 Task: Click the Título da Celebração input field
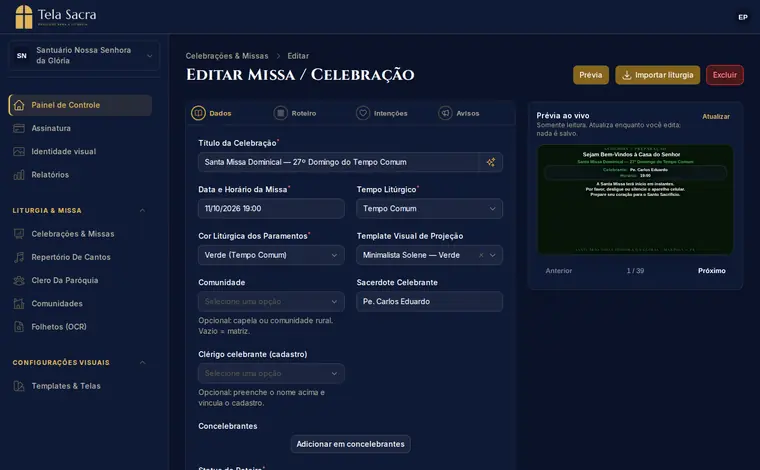[x=338, y=162]
